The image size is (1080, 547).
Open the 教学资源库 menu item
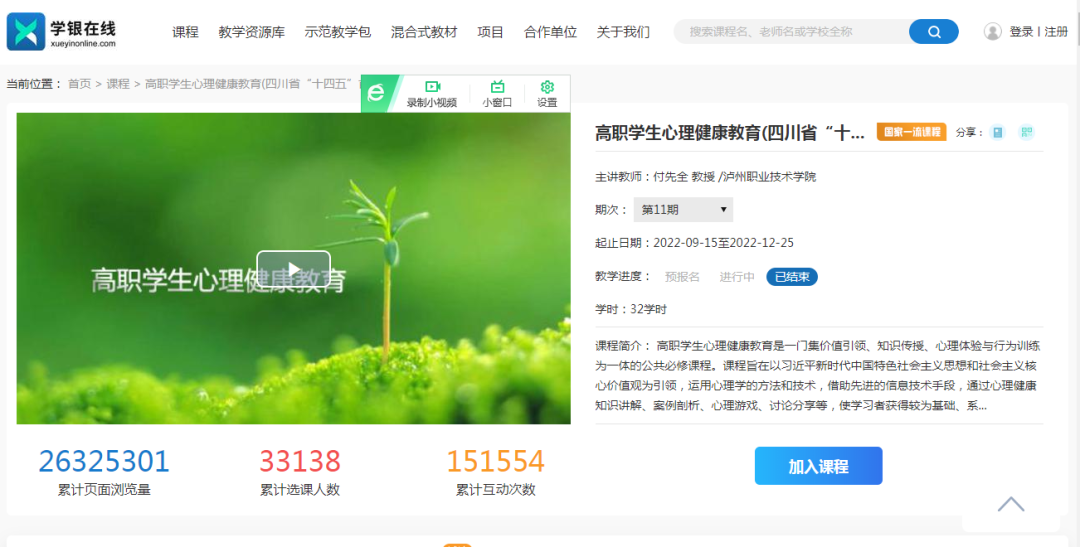(x=251, y=32)
